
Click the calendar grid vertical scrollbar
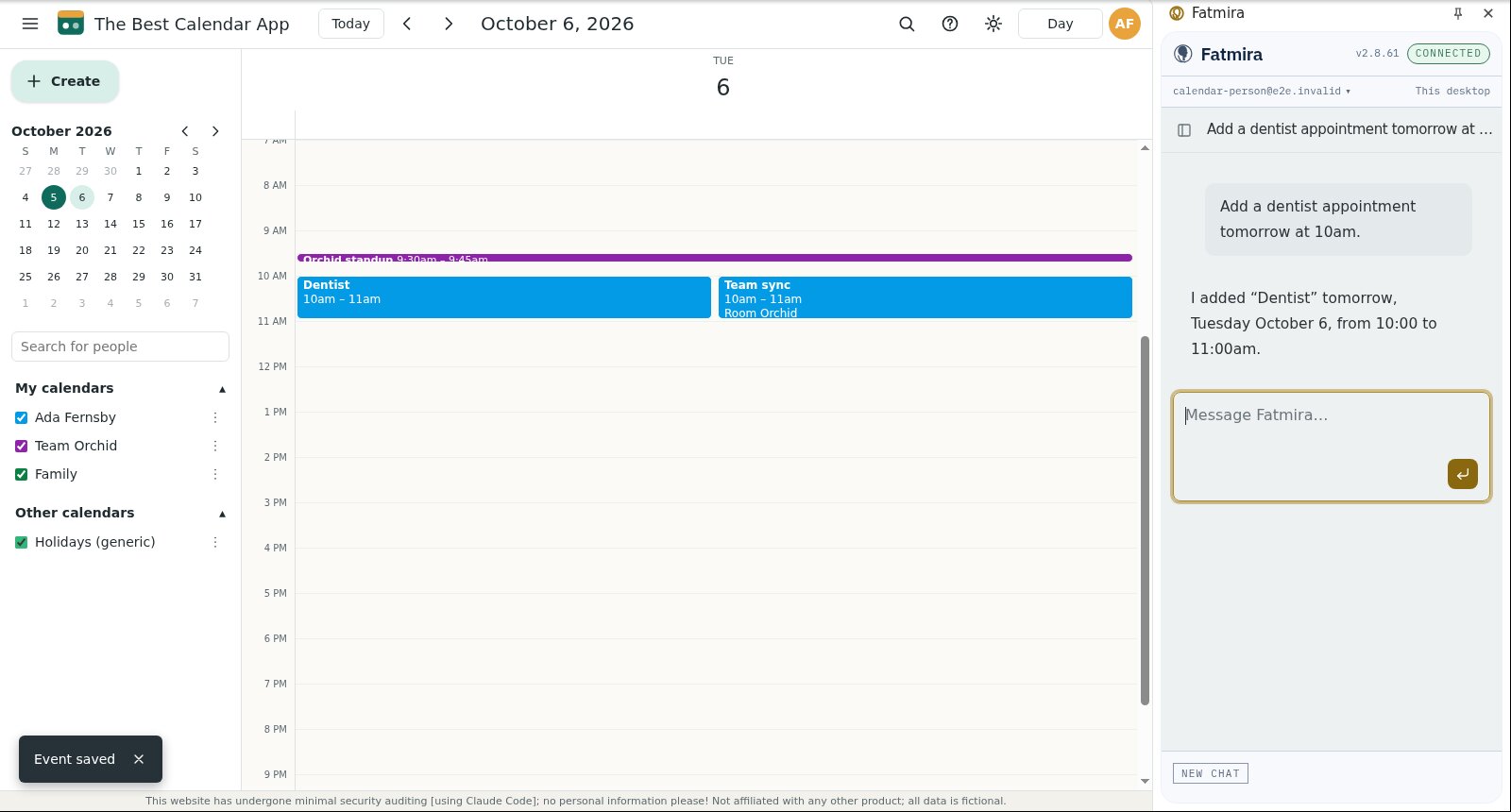1145,520
